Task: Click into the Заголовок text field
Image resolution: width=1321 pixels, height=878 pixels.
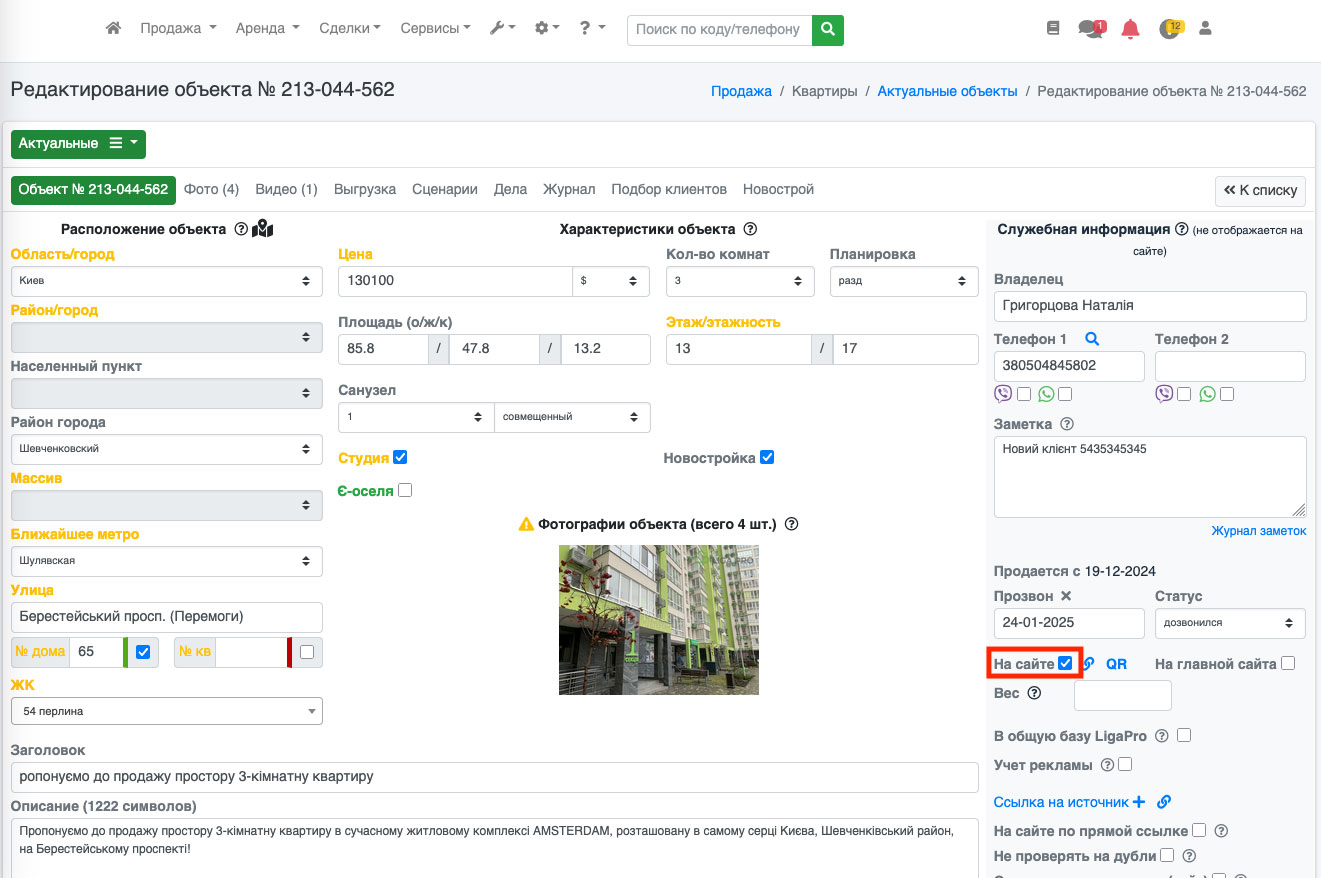Action: (494, 777)
